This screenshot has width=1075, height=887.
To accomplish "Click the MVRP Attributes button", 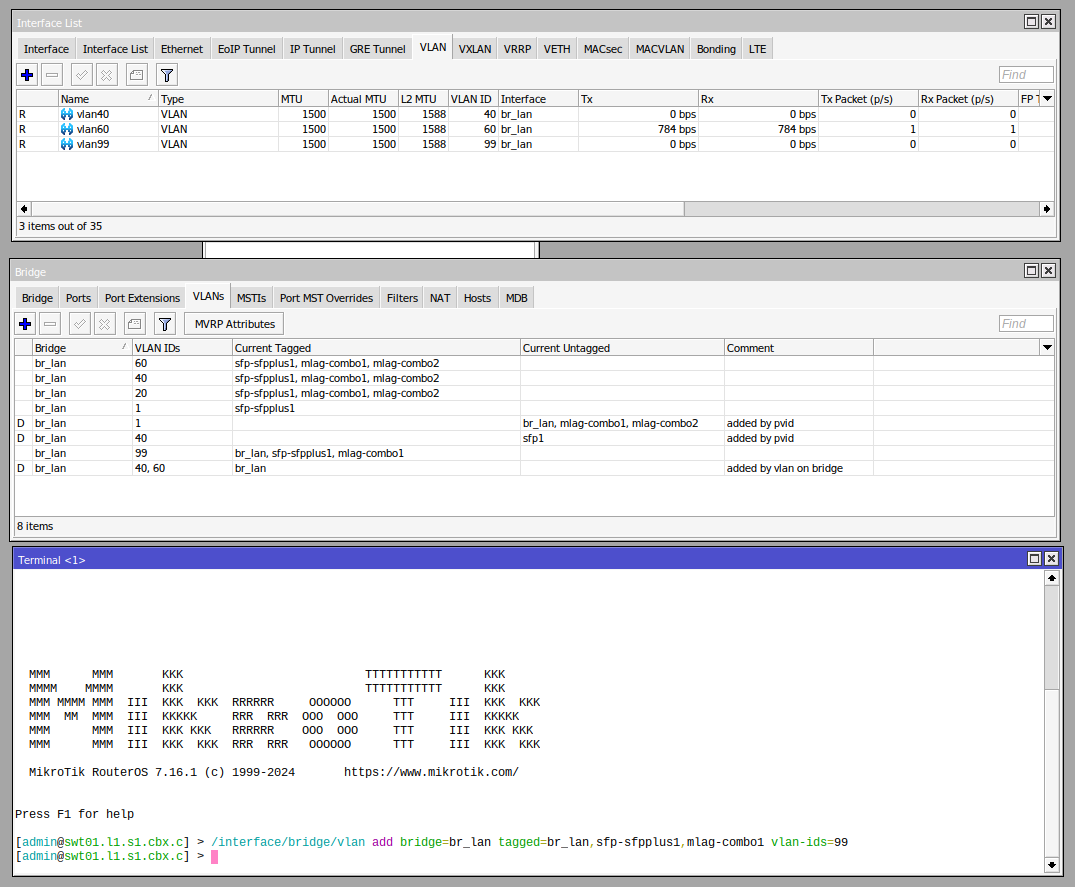I will pos(234,324).
